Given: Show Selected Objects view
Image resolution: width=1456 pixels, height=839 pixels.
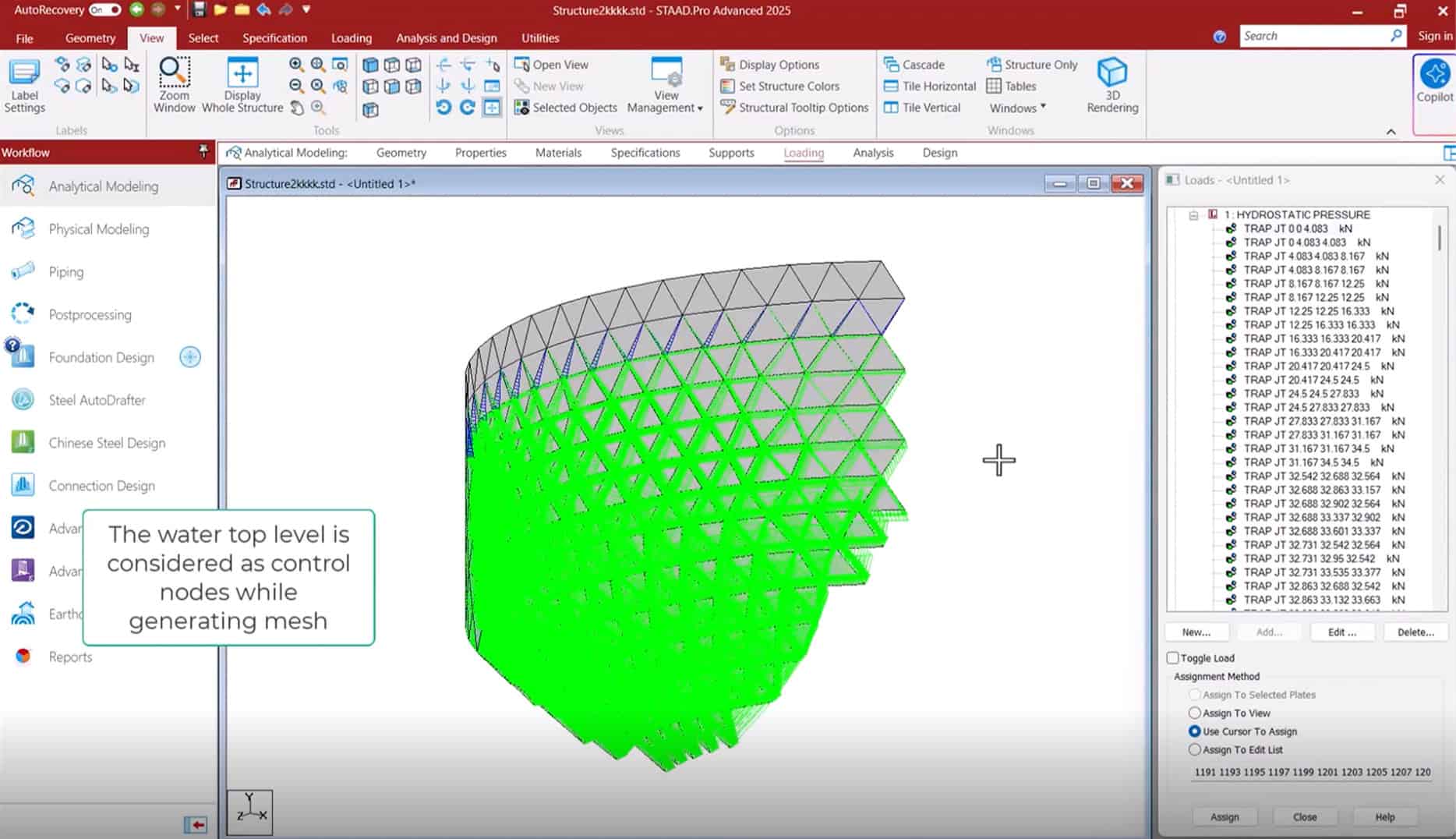Looking at the screenshot, I should pos(565,108).
